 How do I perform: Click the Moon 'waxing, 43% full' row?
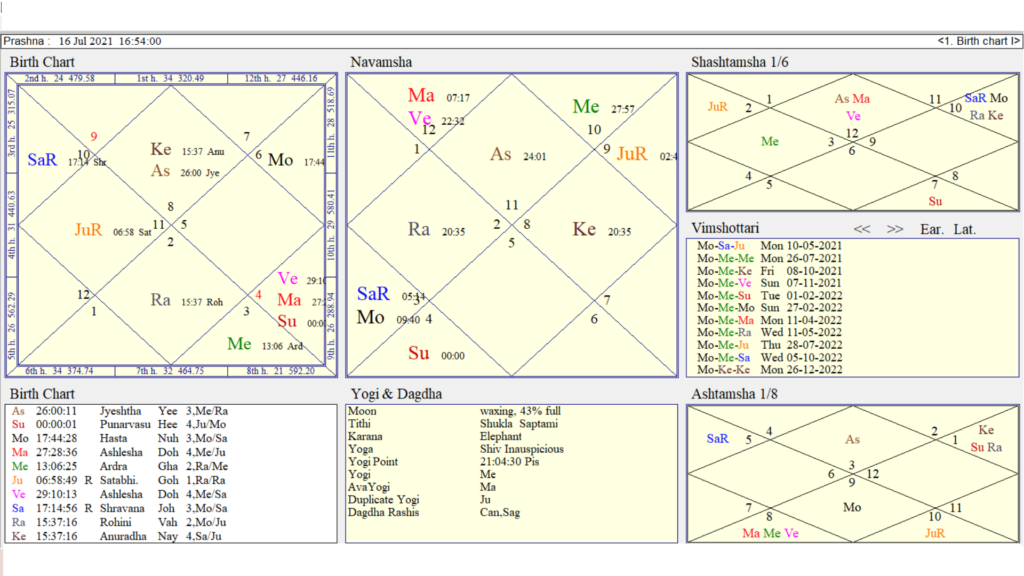pos(455,411)
